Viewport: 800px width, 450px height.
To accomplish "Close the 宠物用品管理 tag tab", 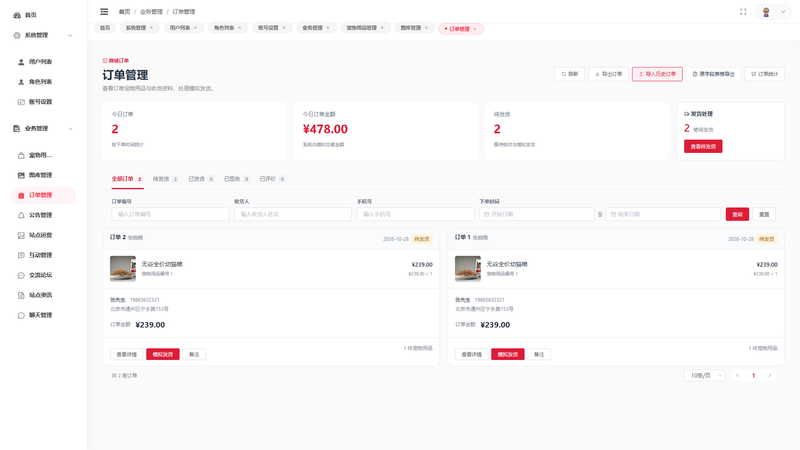I will tap(382, 28).
